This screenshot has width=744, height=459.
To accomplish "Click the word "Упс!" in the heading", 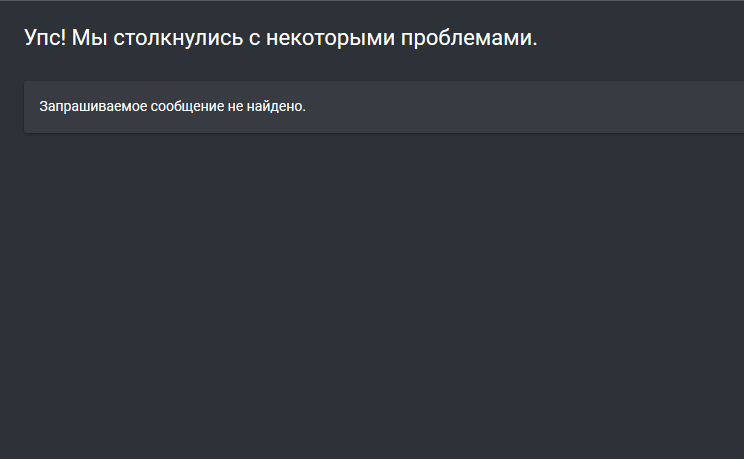I will (x=44, y=39).
